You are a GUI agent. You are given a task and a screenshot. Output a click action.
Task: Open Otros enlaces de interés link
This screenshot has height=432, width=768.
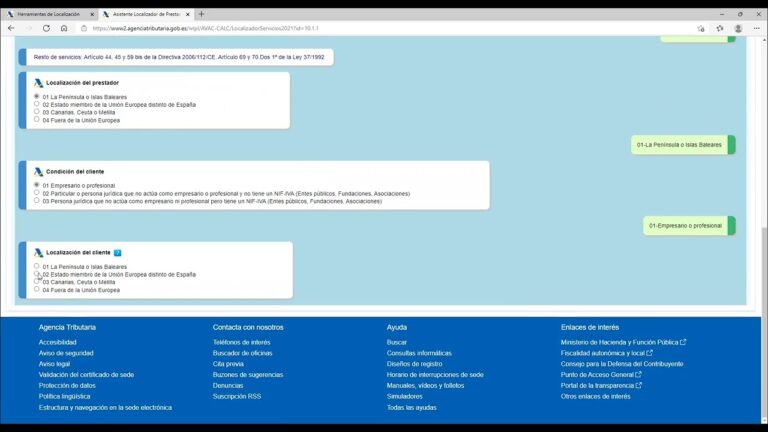tap(596, 396)
